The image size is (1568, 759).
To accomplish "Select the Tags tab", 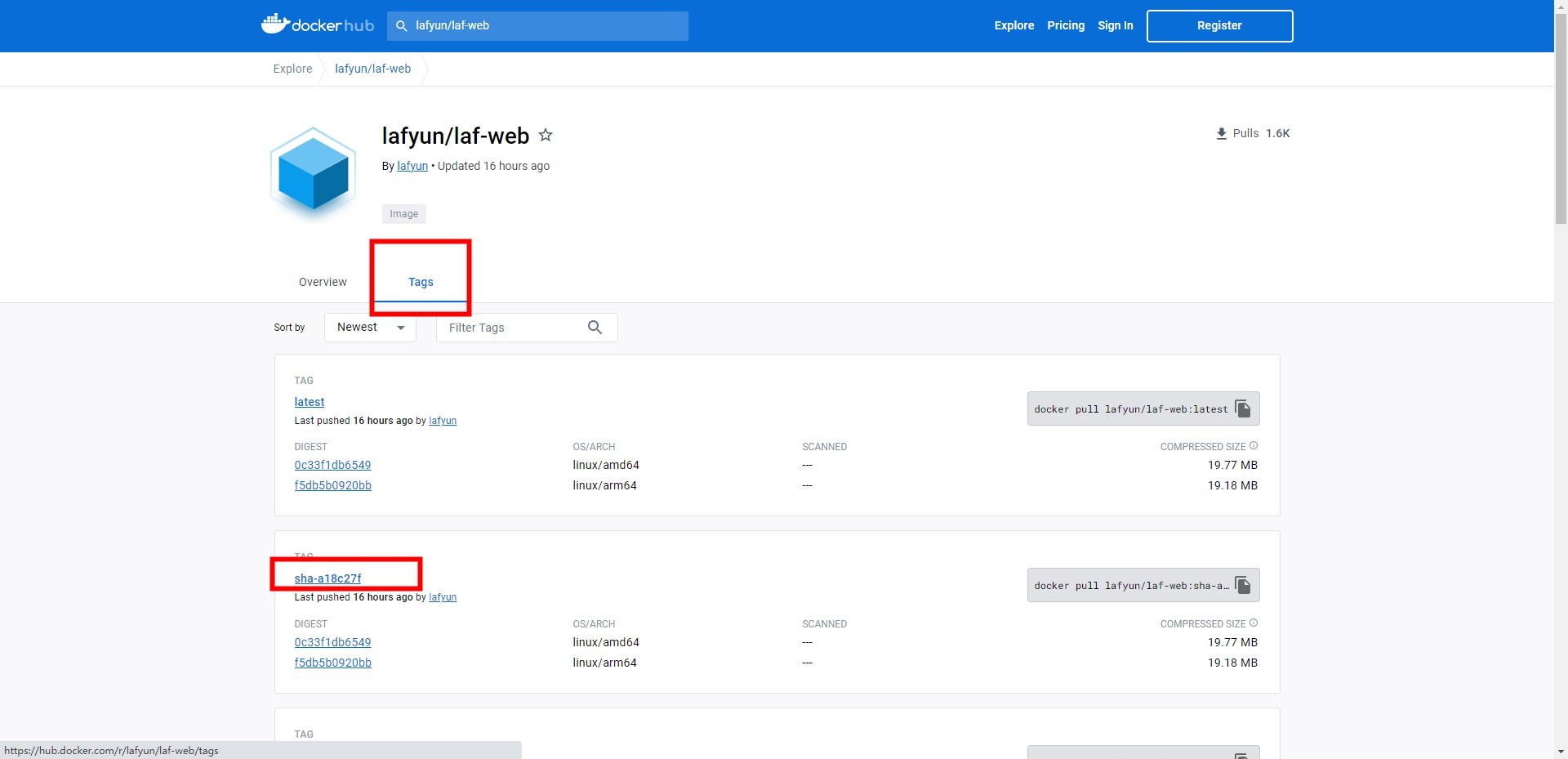I will 421,282.
